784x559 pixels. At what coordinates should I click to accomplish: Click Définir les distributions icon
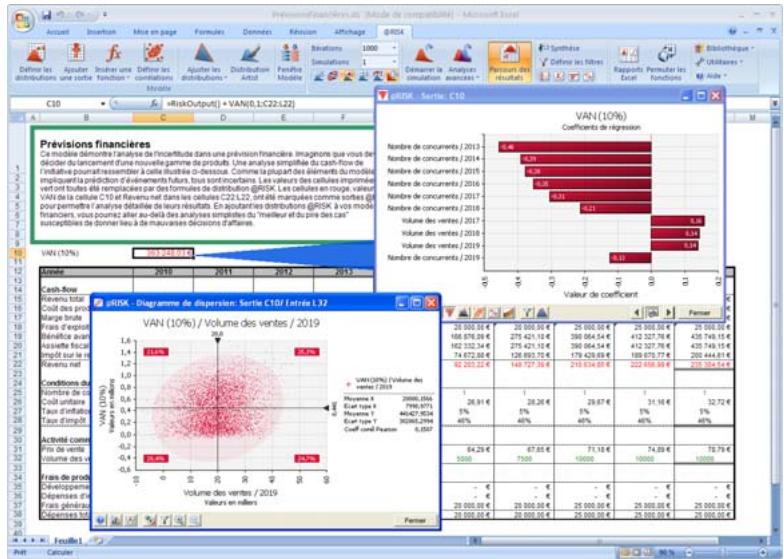36,60
